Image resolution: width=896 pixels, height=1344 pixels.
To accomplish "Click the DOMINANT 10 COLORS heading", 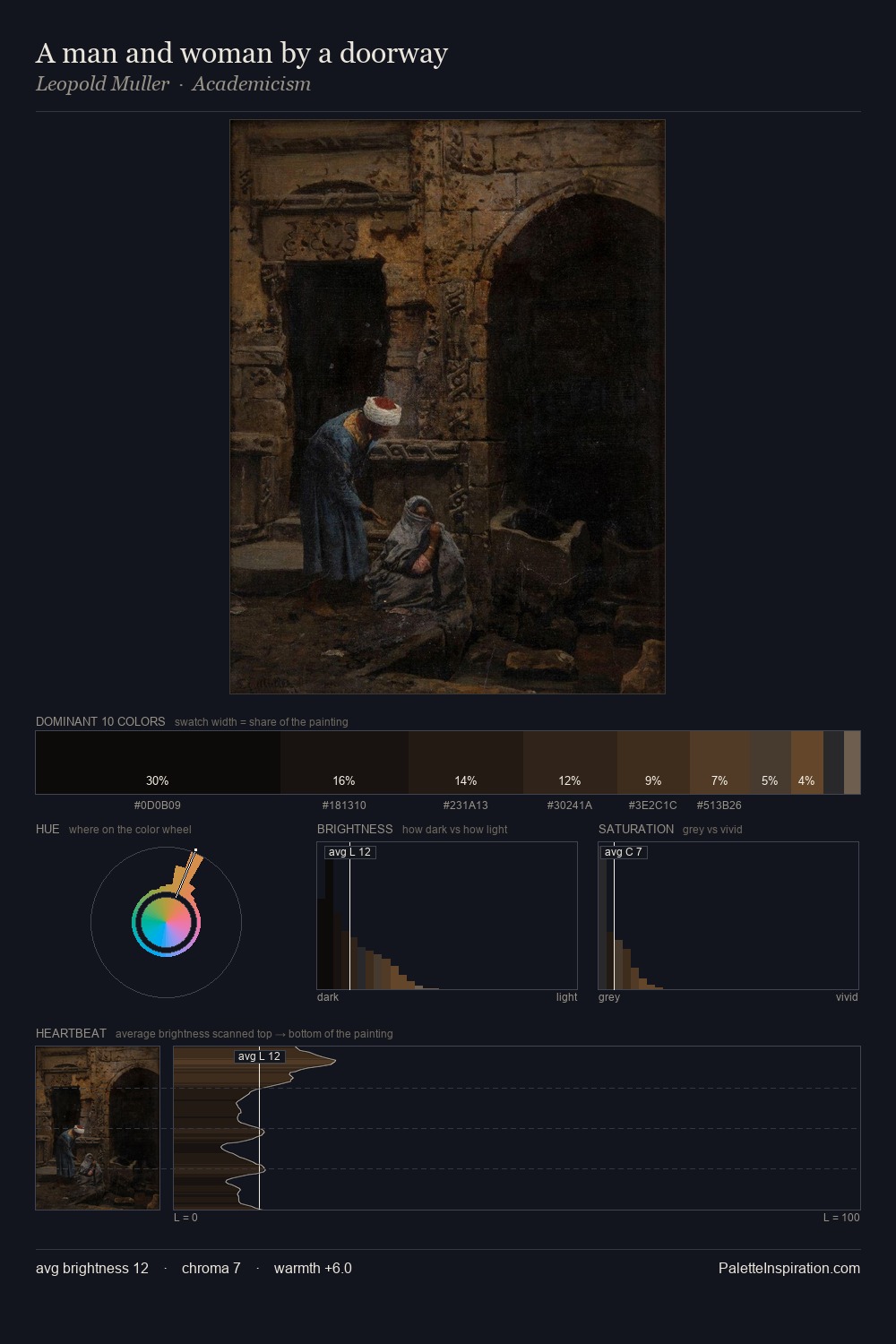I will (100, 721).
